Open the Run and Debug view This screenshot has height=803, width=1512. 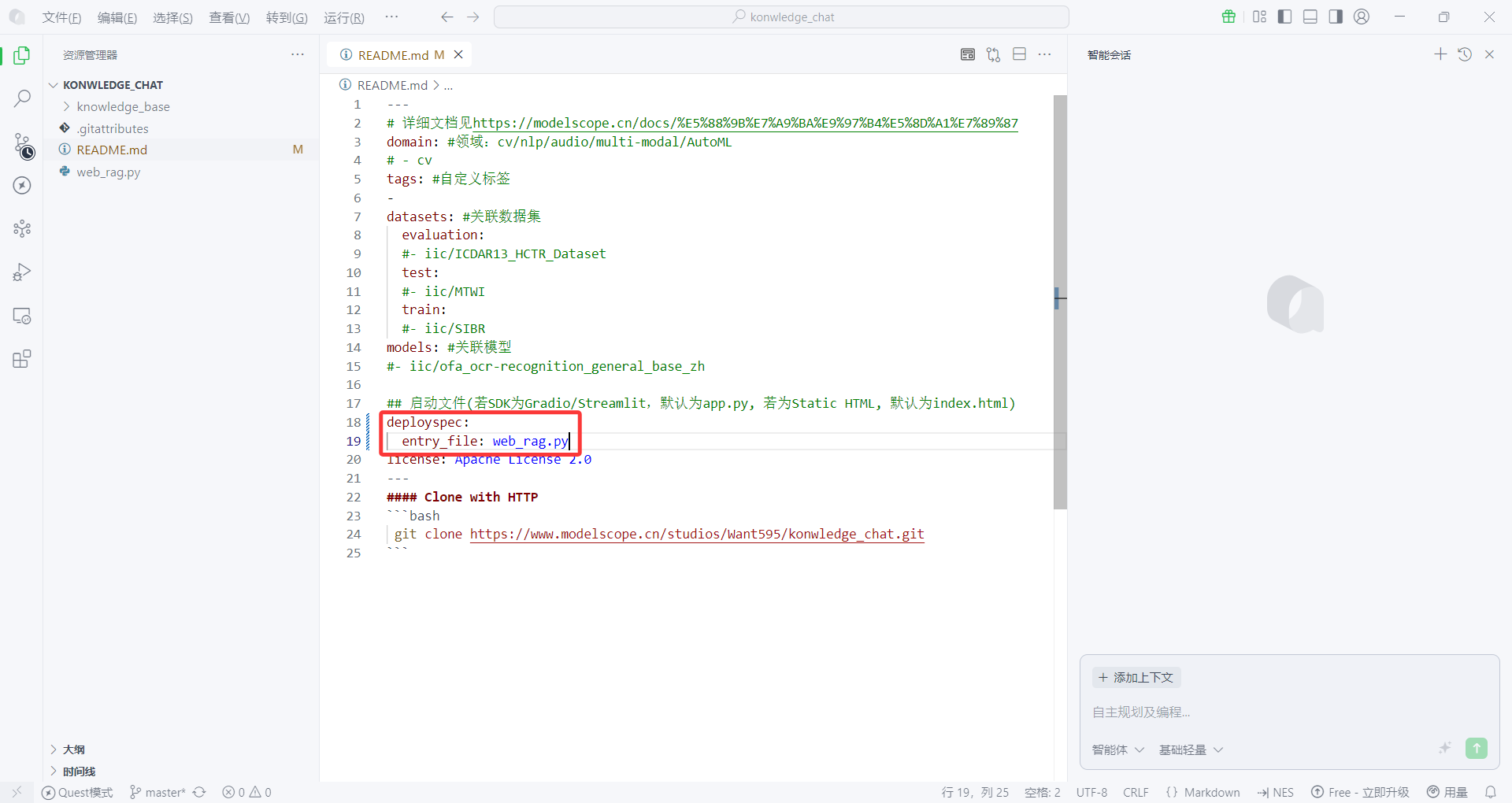pos(22,272)
